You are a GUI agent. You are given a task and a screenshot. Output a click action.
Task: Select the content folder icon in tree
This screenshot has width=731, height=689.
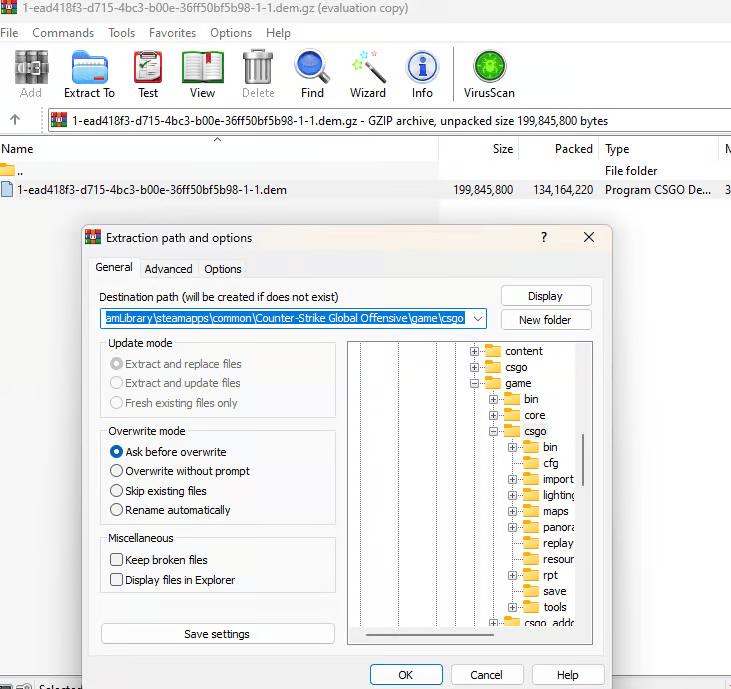[x=493, y=351]
